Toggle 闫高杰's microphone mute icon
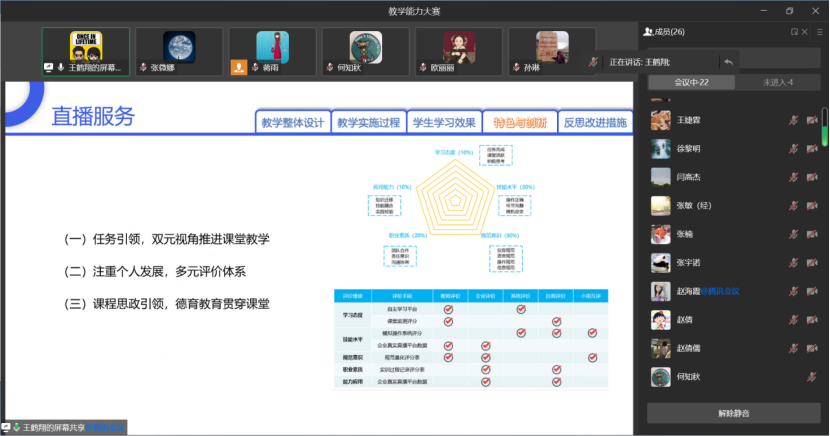The image size is (830, 436). (793, 177)
